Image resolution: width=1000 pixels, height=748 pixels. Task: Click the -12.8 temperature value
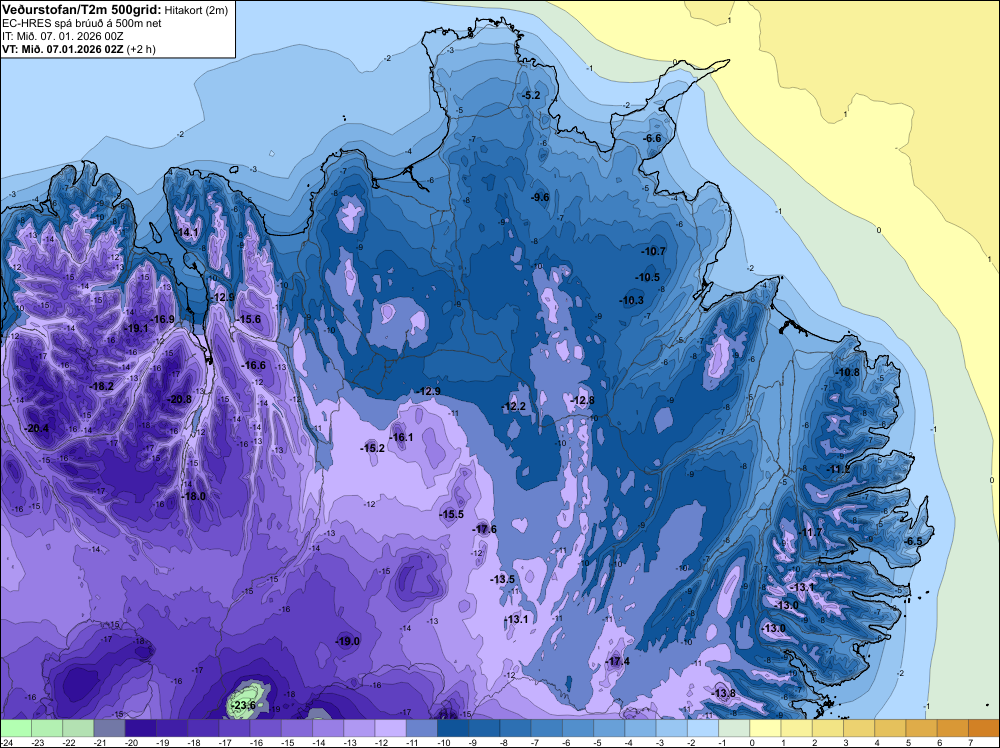(582, 400)
